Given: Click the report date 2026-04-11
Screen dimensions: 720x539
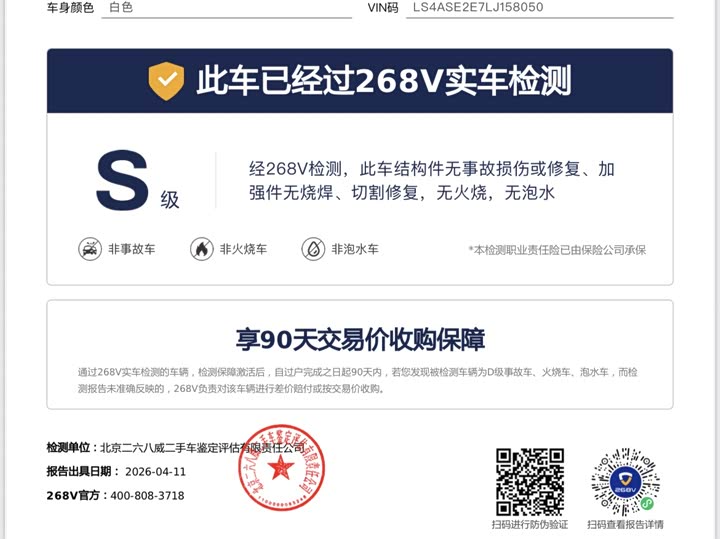Looking at the screenshot, I should point(155,472).
